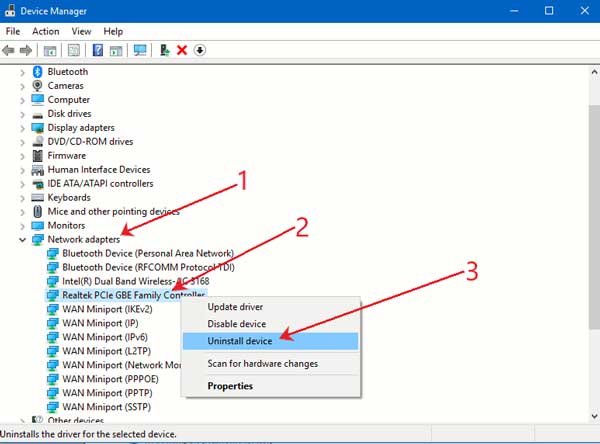Open the Help menu

click(x=113, y=31)
